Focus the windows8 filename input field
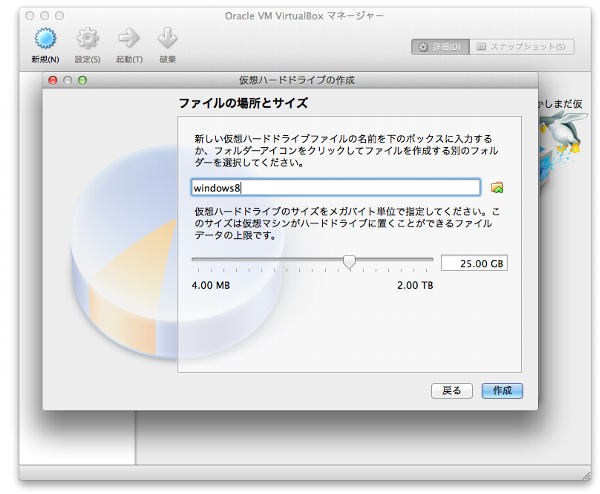 point(336,187)
